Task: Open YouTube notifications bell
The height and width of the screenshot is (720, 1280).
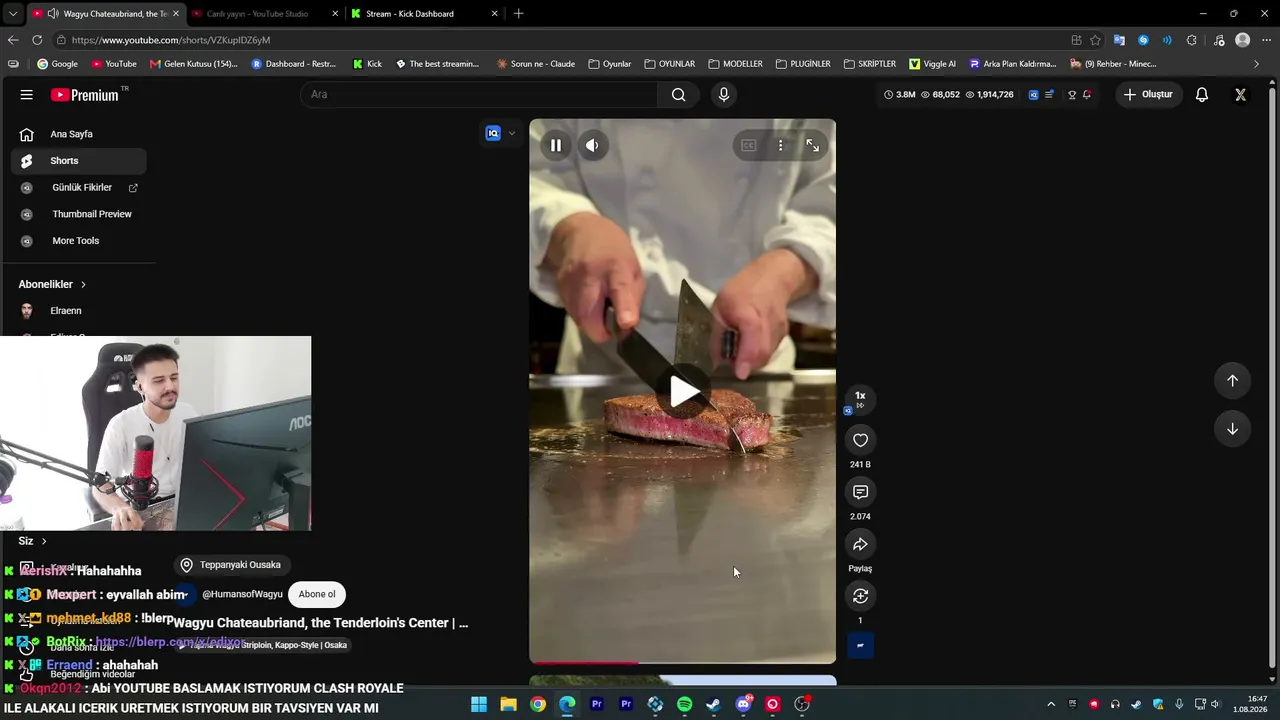Action: [1202, 94]
